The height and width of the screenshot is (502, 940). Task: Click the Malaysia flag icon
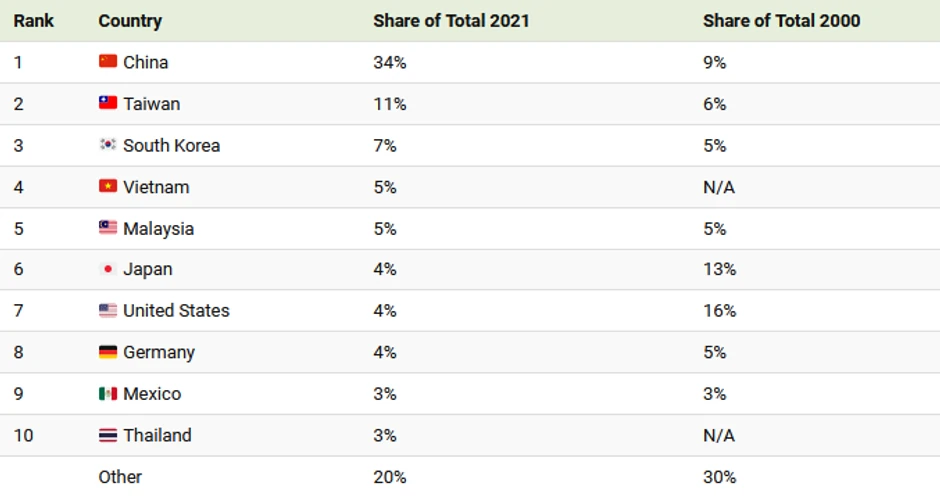click(x=108, y=228)
